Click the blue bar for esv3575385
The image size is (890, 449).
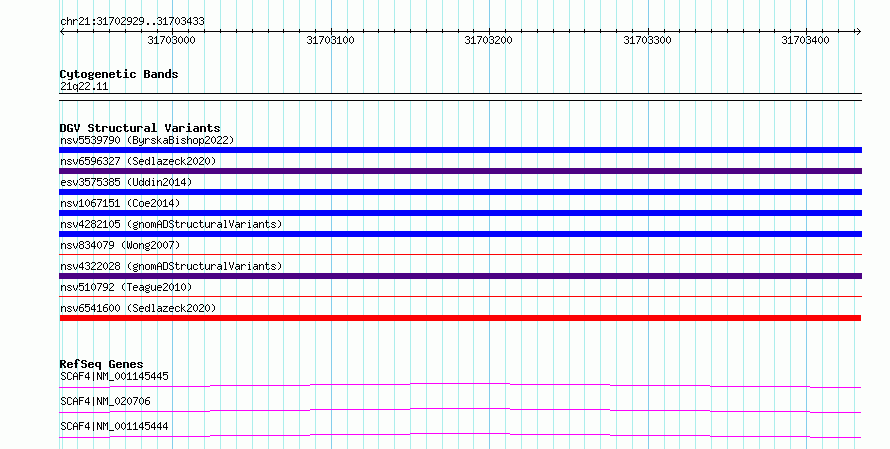click(460, 192)
